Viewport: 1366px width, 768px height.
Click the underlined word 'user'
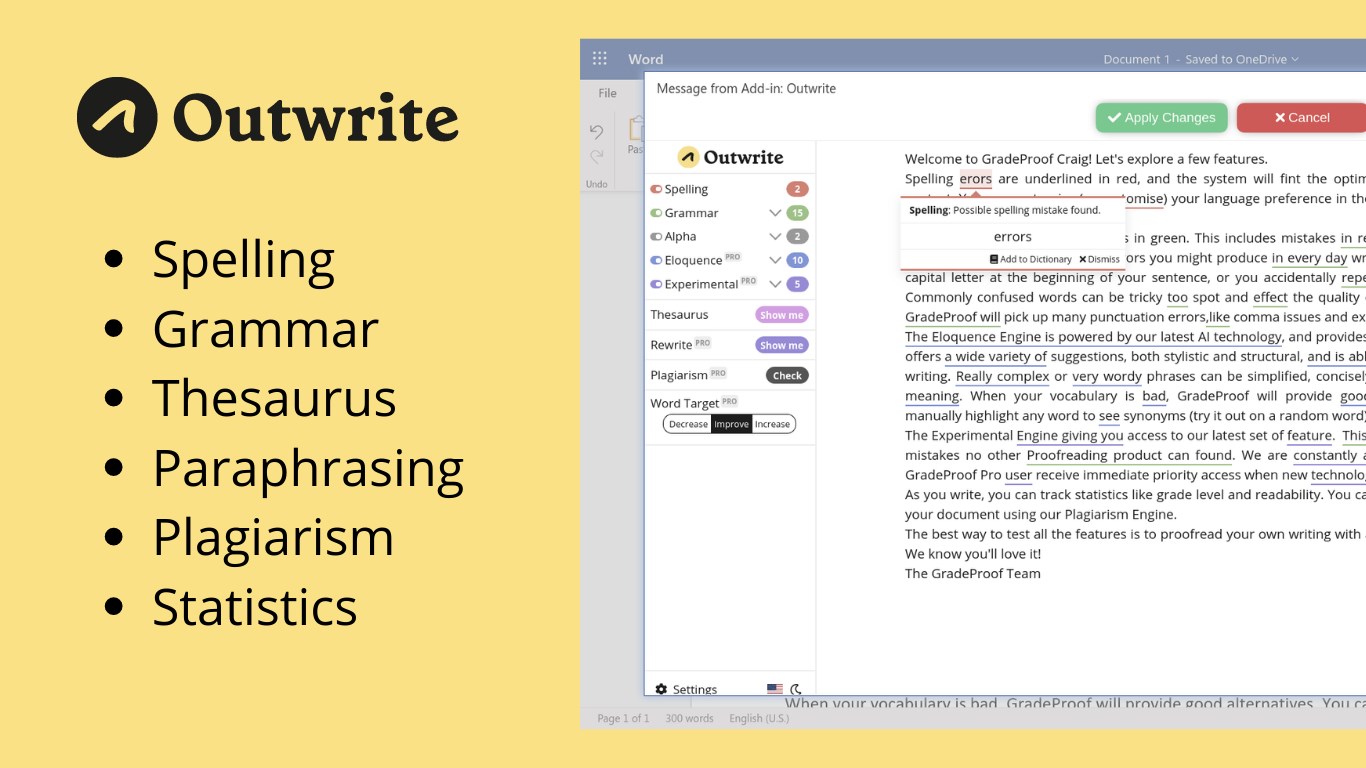click(x=1018, y=475)
